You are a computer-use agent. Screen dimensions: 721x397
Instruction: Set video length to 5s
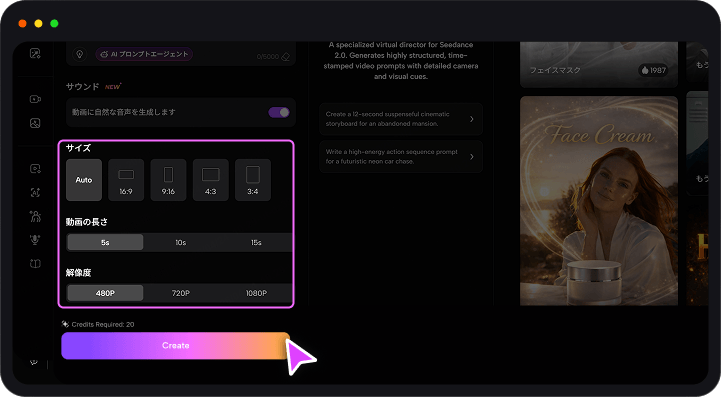pyautogui.click(x=105, y=242)
